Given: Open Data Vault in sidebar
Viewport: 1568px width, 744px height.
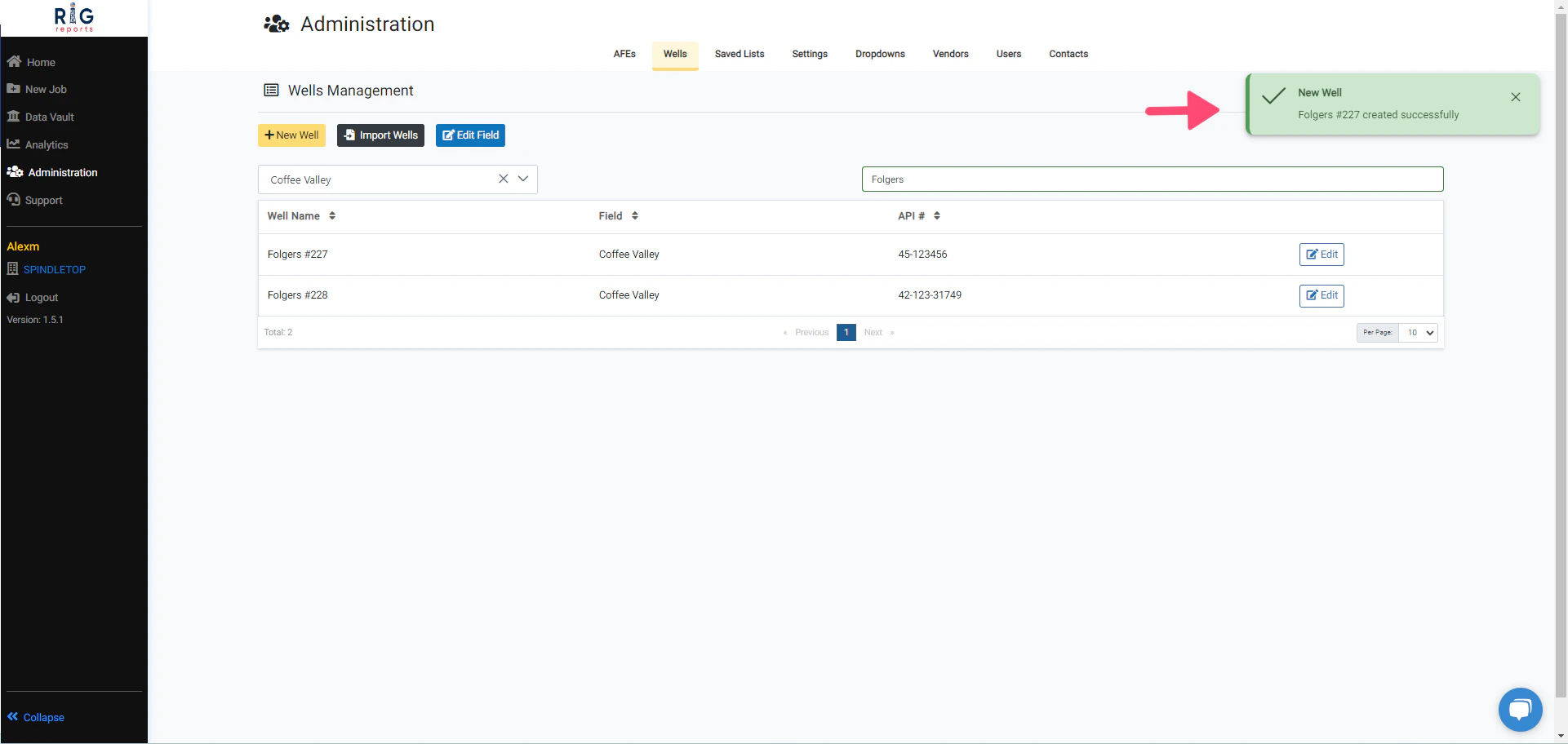Looking at the screenshot, I should pyautogui.click(x=49, y=117).
